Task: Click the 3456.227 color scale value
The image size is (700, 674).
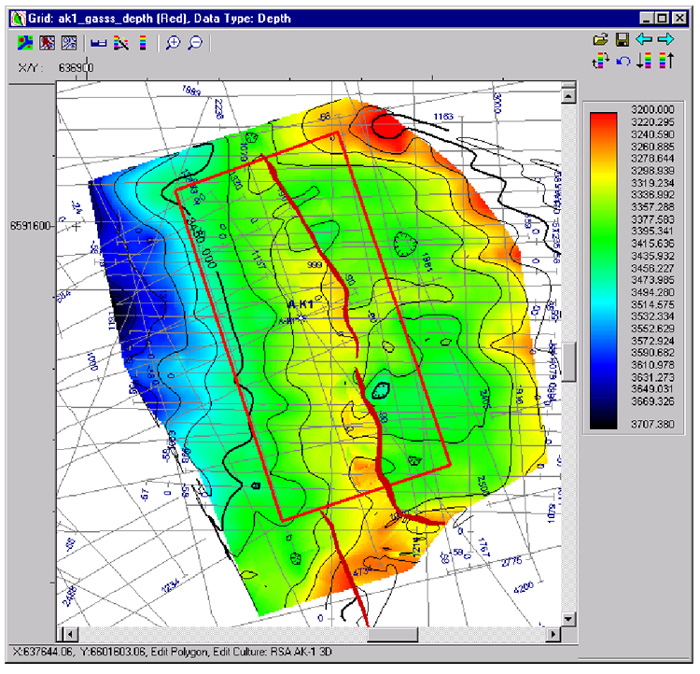Action: [x=652, y=268]
